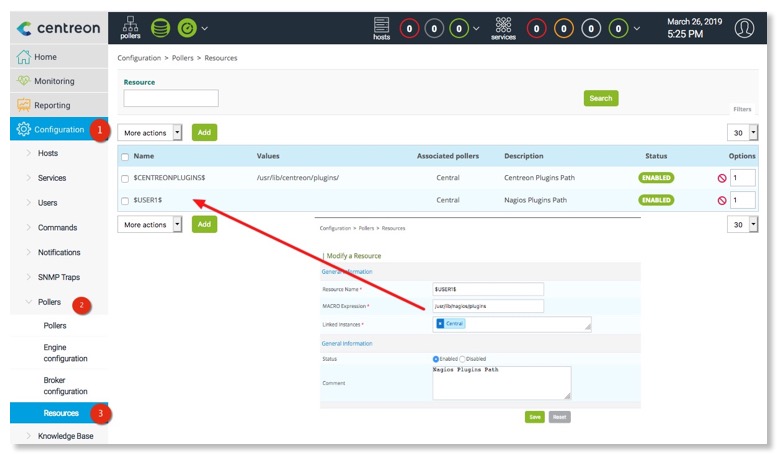The image size is (777, 454).
Task: Click the pollers icon in top bar
Action: tap(131, 28)
